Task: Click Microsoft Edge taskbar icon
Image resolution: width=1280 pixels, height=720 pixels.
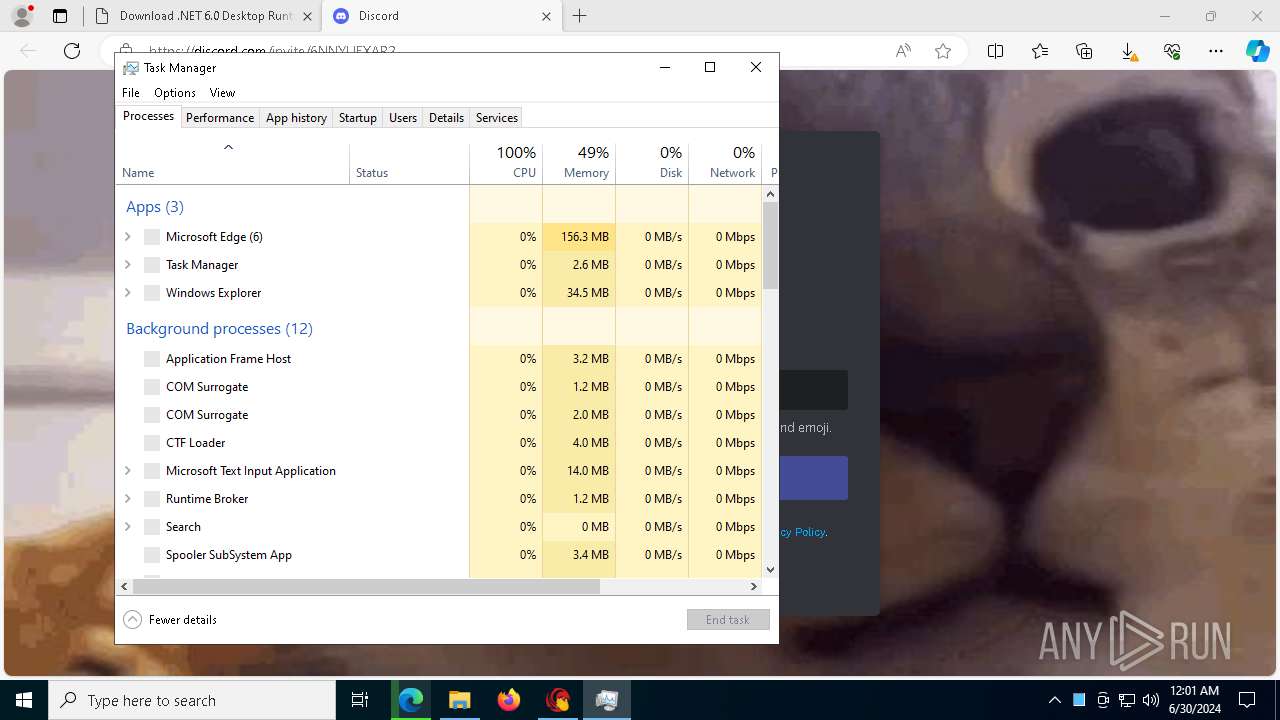Action: tap(411, 700)
